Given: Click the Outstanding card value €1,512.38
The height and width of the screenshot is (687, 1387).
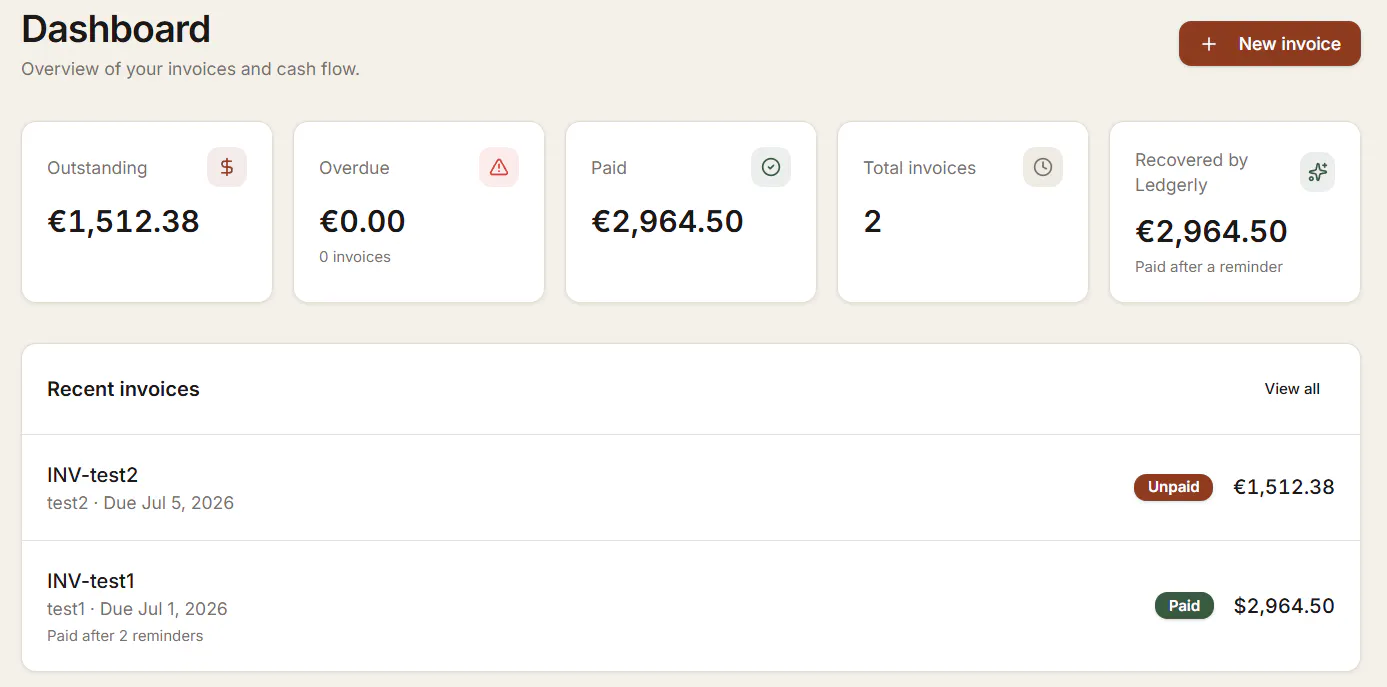Looking at the screenshot, I should click(x=123, y=221).
